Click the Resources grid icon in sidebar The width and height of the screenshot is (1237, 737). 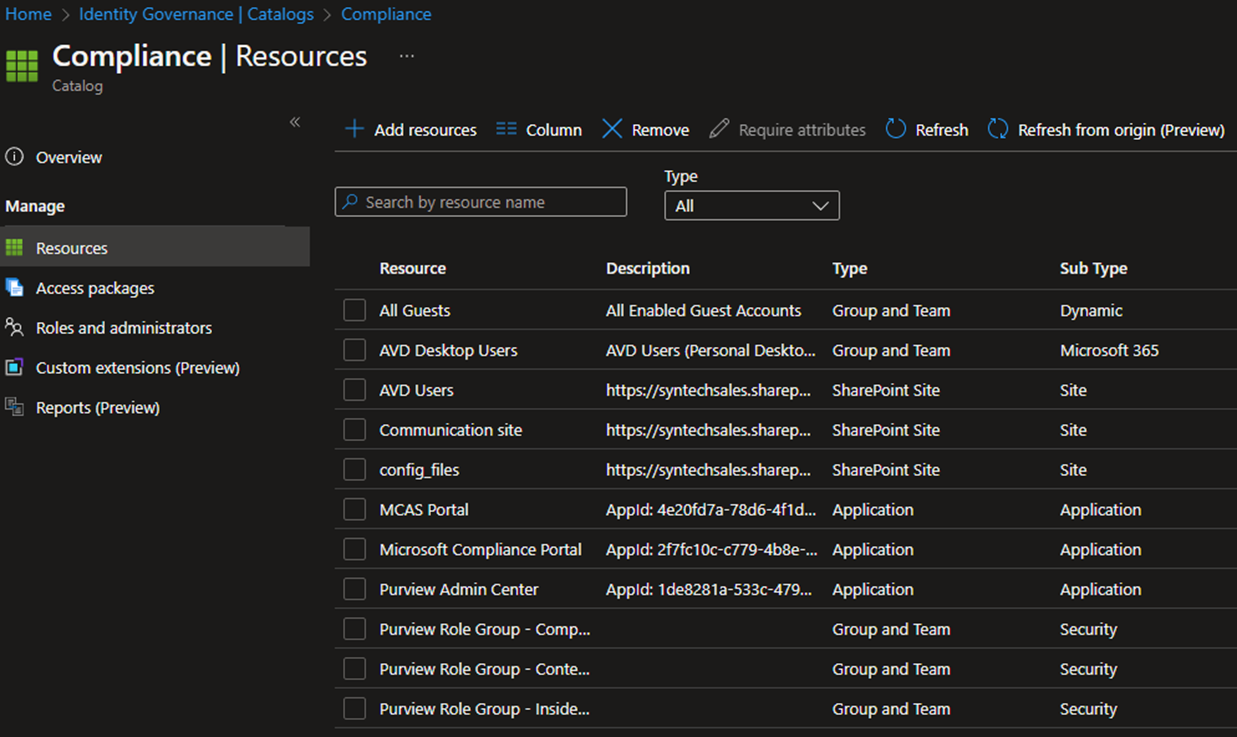[14, 248]
